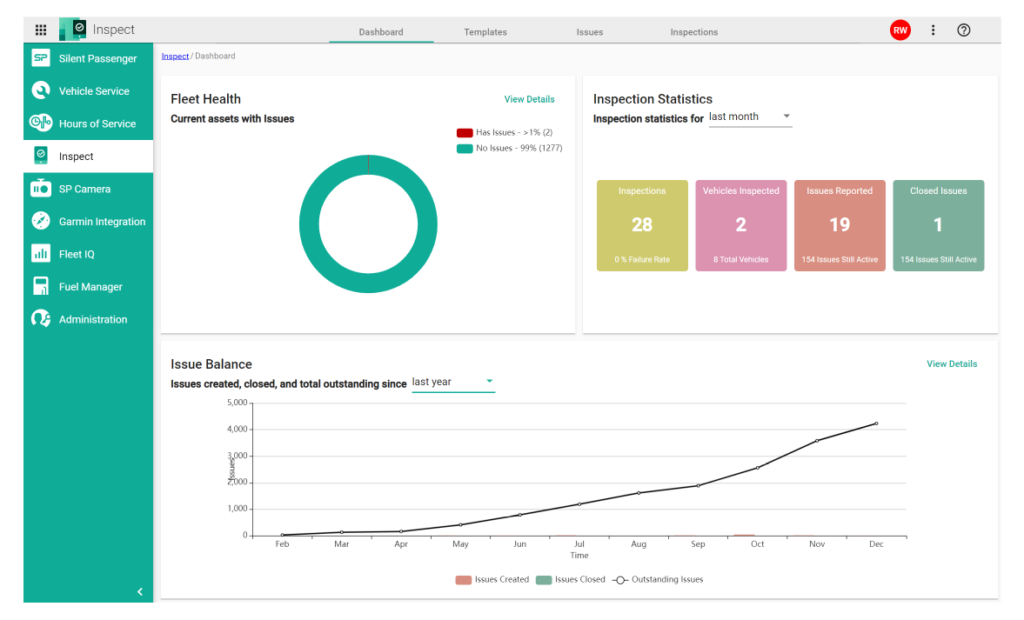Open the SP Camera module

pos(87,188)
